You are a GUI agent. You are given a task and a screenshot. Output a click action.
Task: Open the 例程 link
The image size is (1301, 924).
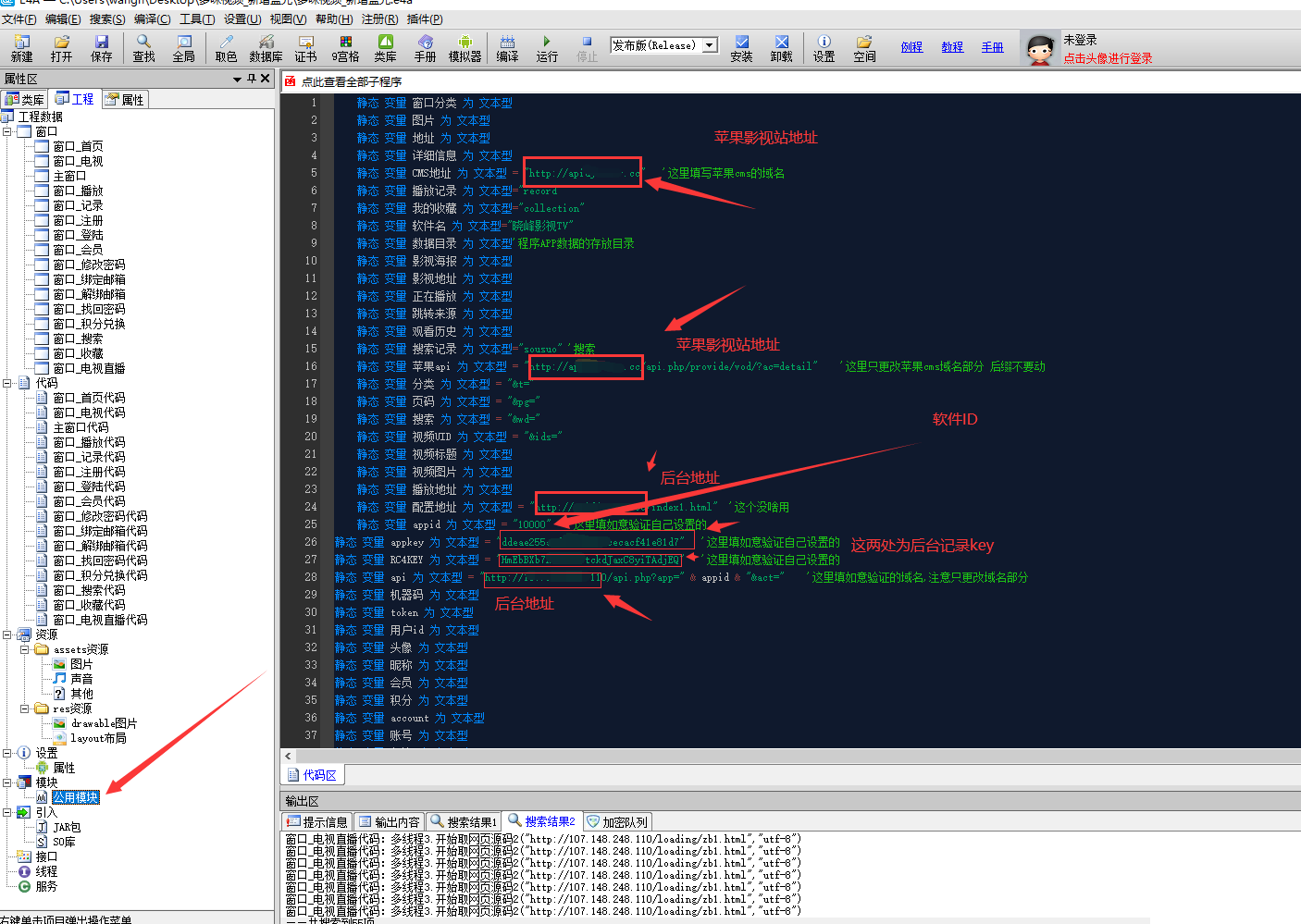click(x=911, y=47)
